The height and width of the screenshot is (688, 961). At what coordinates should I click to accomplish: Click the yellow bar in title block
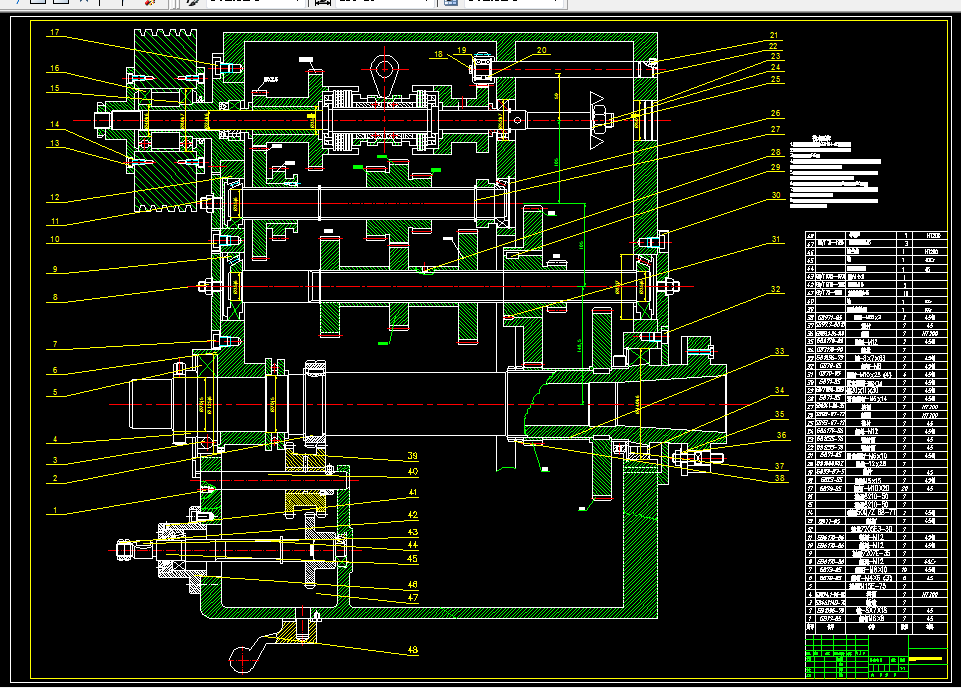tap(925, 659)
